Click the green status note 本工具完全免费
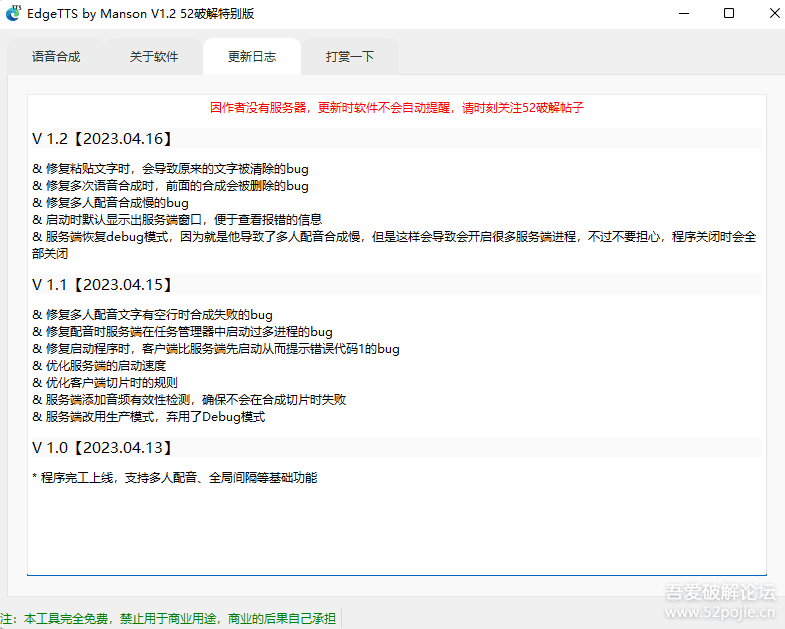Viewport: 785px width, 629px height. (x=168, y=619)
